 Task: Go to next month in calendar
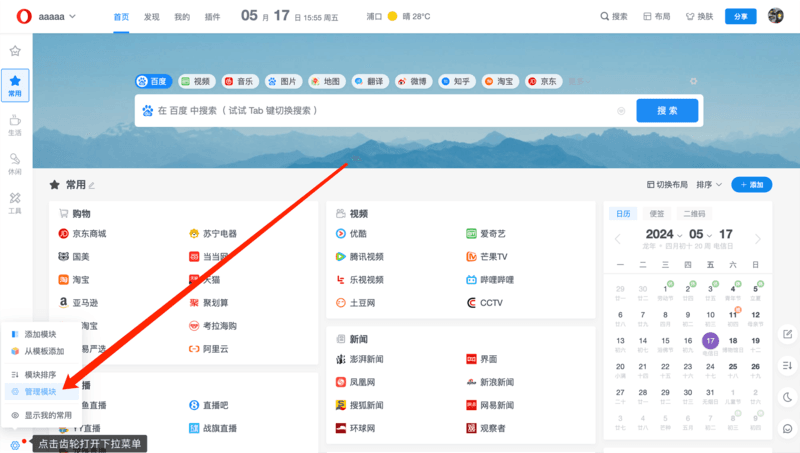point(758,239)
